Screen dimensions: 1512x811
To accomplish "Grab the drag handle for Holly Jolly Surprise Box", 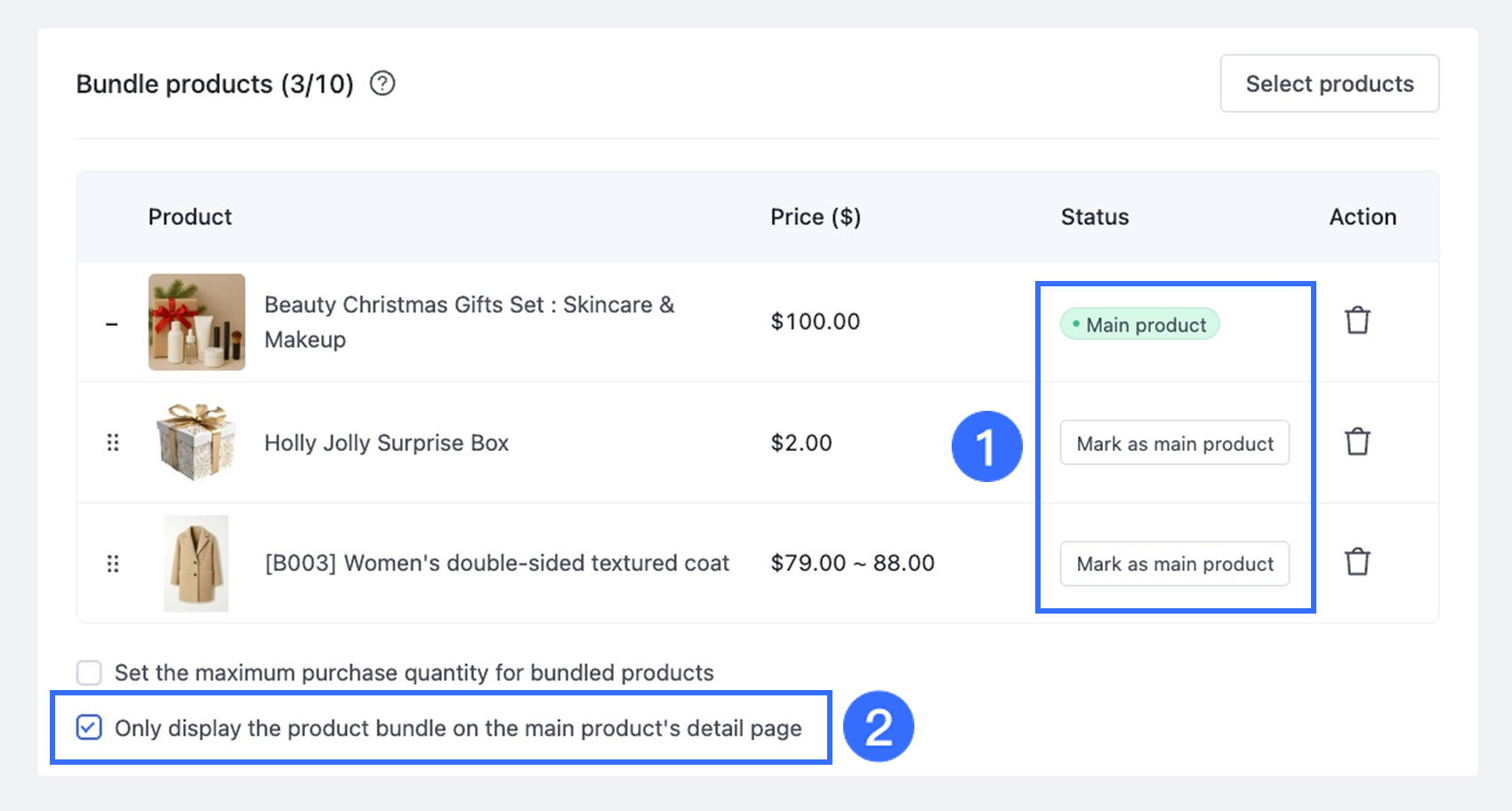I will click(113, 442).
